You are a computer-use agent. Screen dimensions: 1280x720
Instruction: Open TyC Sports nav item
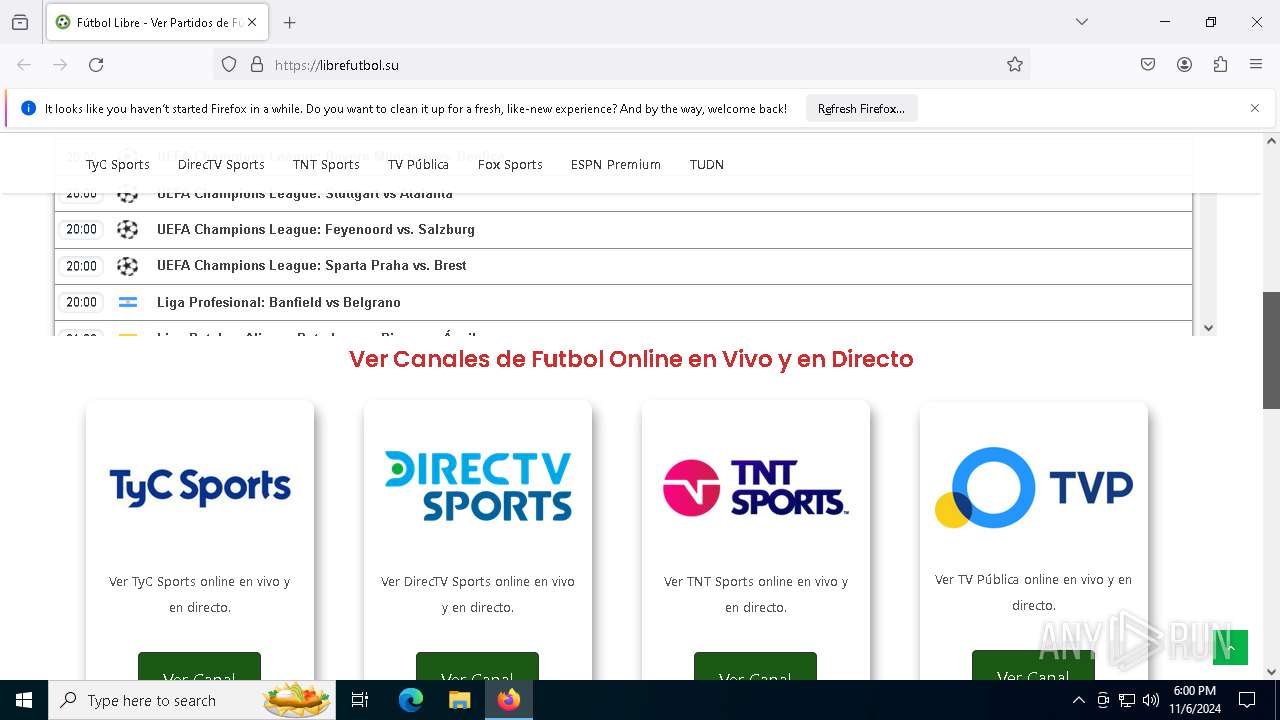117,164
